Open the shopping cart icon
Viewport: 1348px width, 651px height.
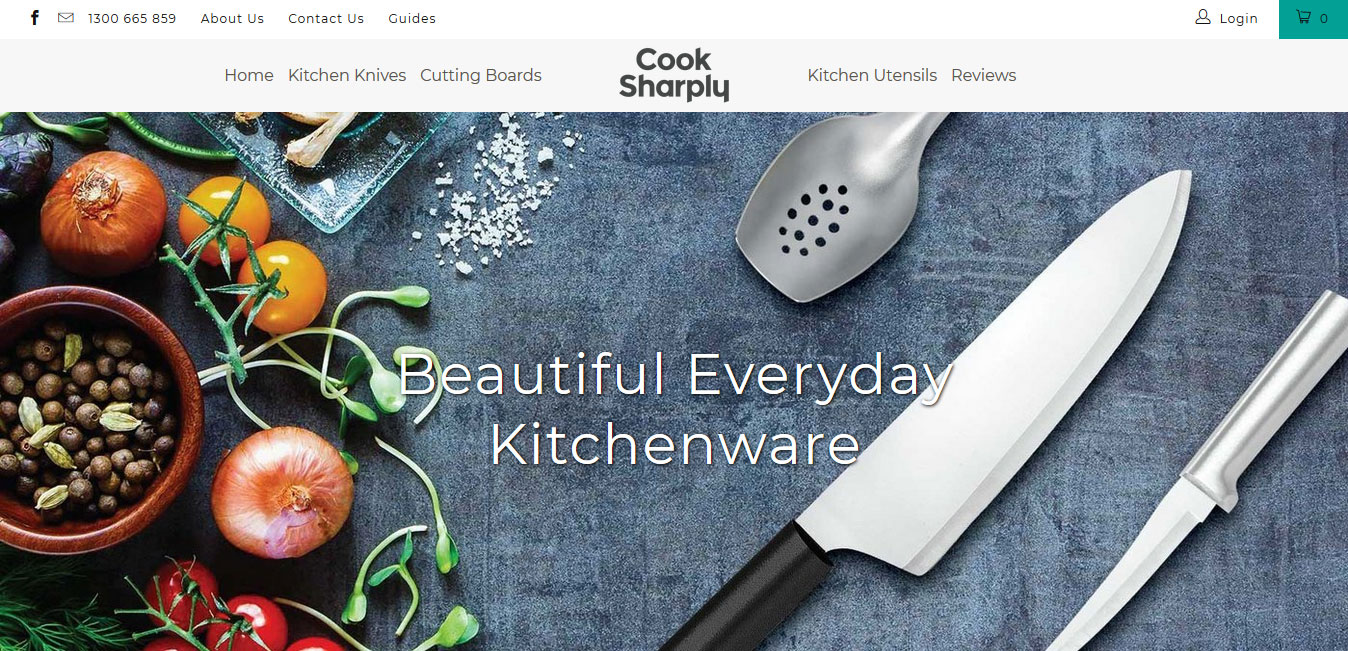[1304, 17]
